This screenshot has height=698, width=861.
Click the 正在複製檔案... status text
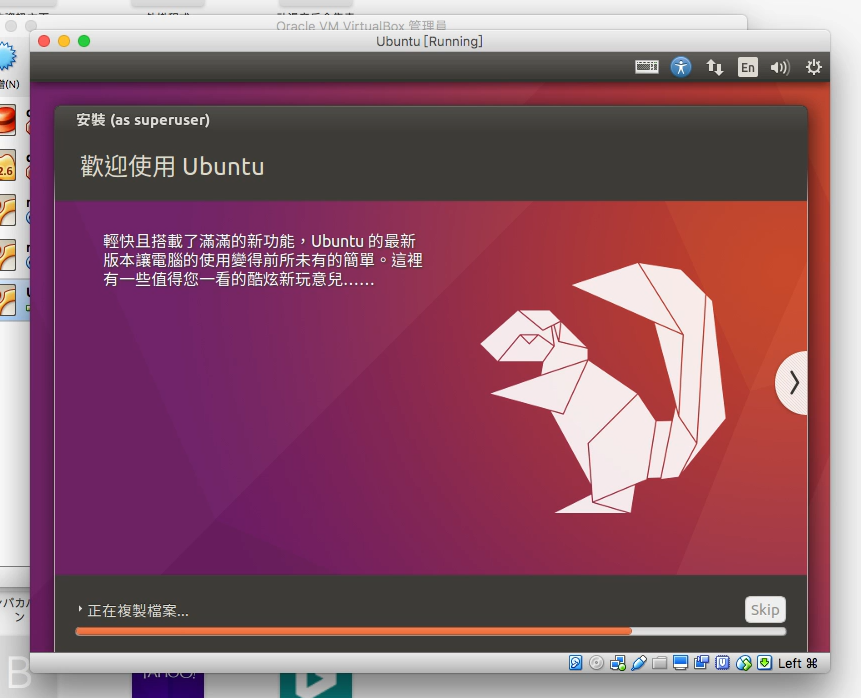point(138,611)
